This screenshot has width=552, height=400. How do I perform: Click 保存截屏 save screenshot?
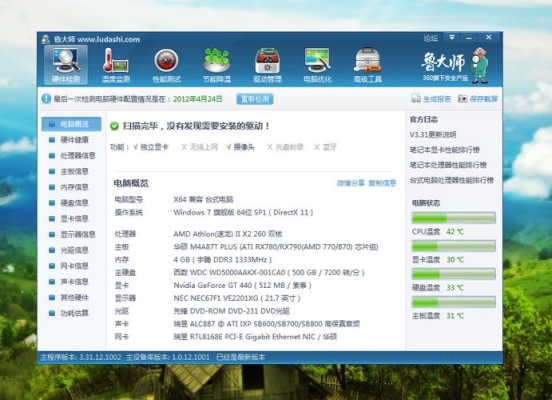point(478,99)
